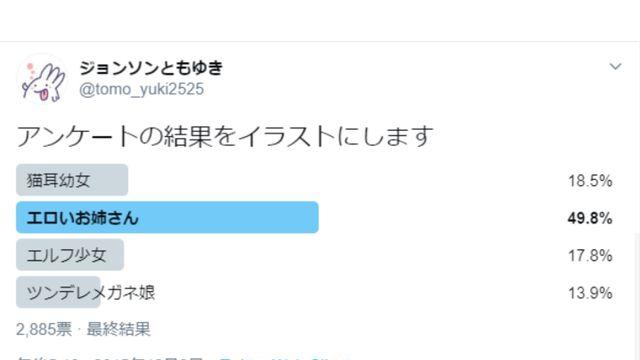640x360 pixels.
Task: Select the エルフ少女 poll option bar
Action: [70, 255]
